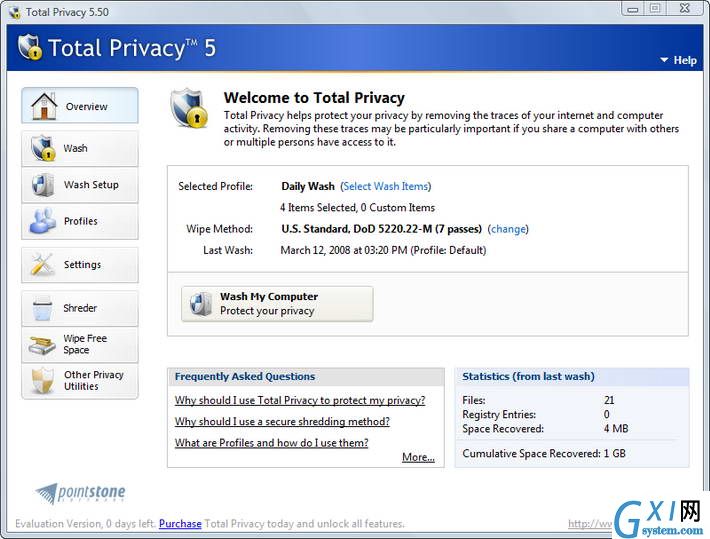Image resolution: width=710 pixels, height=539 pixels.
Task: Go to the Wash section
Action: pyautogui.click(x=80, y=149)
